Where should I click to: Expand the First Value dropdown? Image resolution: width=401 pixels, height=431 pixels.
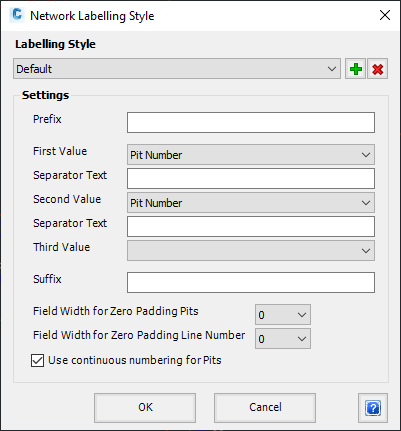251,155
